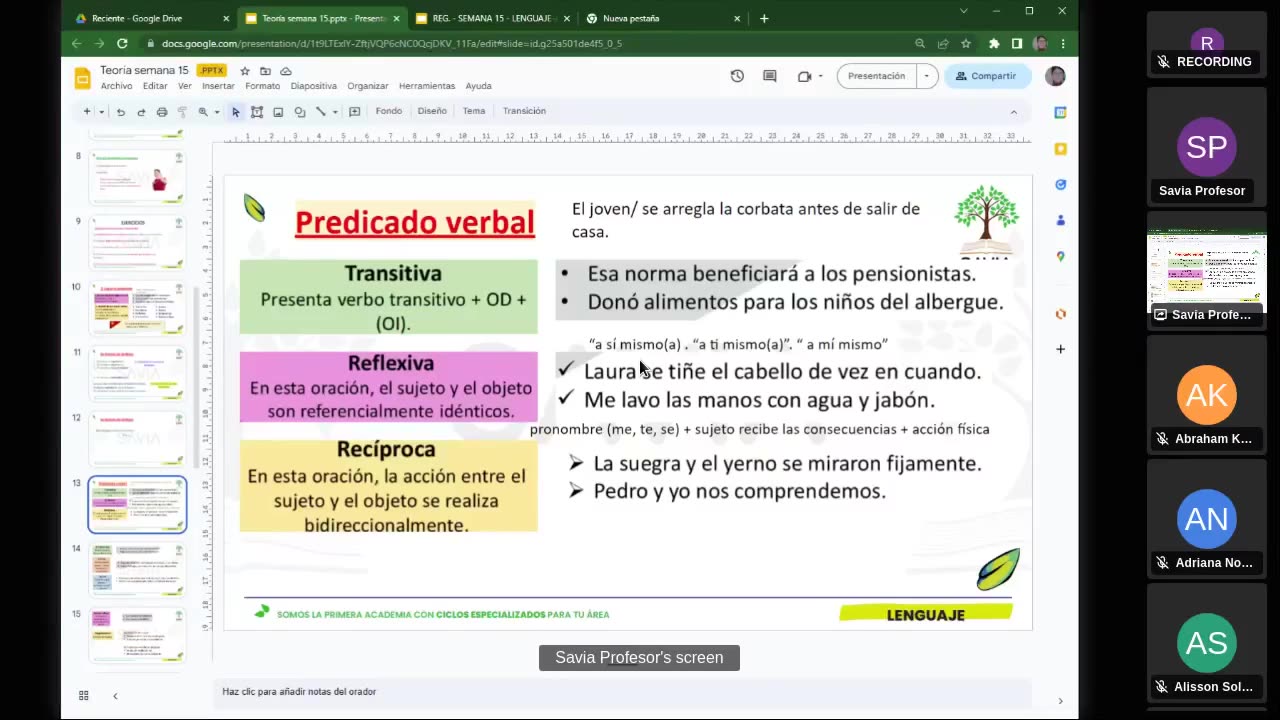Select slide 8 thumbnail

[137, 177]
